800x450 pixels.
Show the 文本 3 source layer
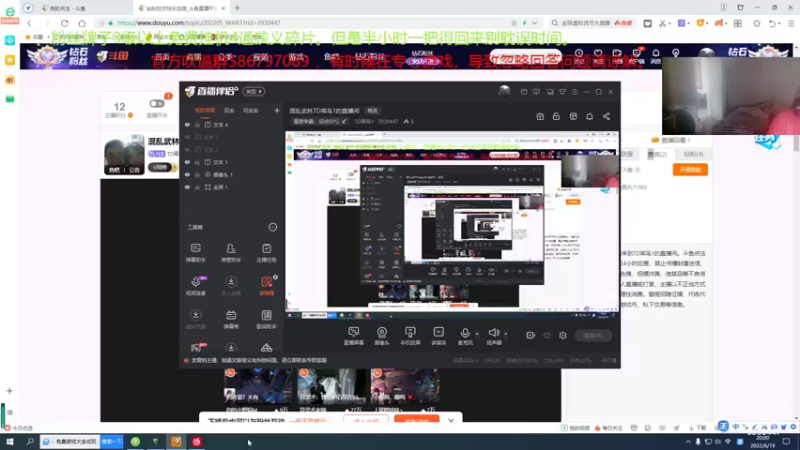[187, 137]
